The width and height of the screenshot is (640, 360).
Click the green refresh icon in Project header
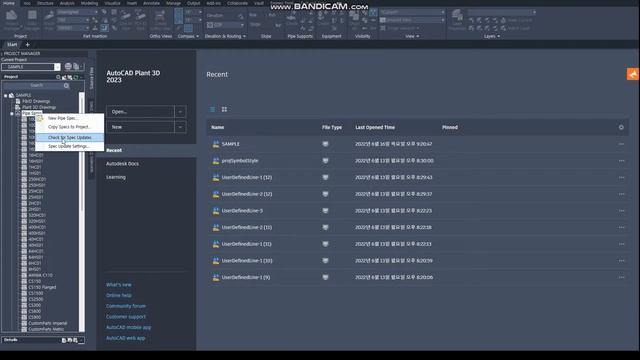pyautogui.click(x=76, y=77)
